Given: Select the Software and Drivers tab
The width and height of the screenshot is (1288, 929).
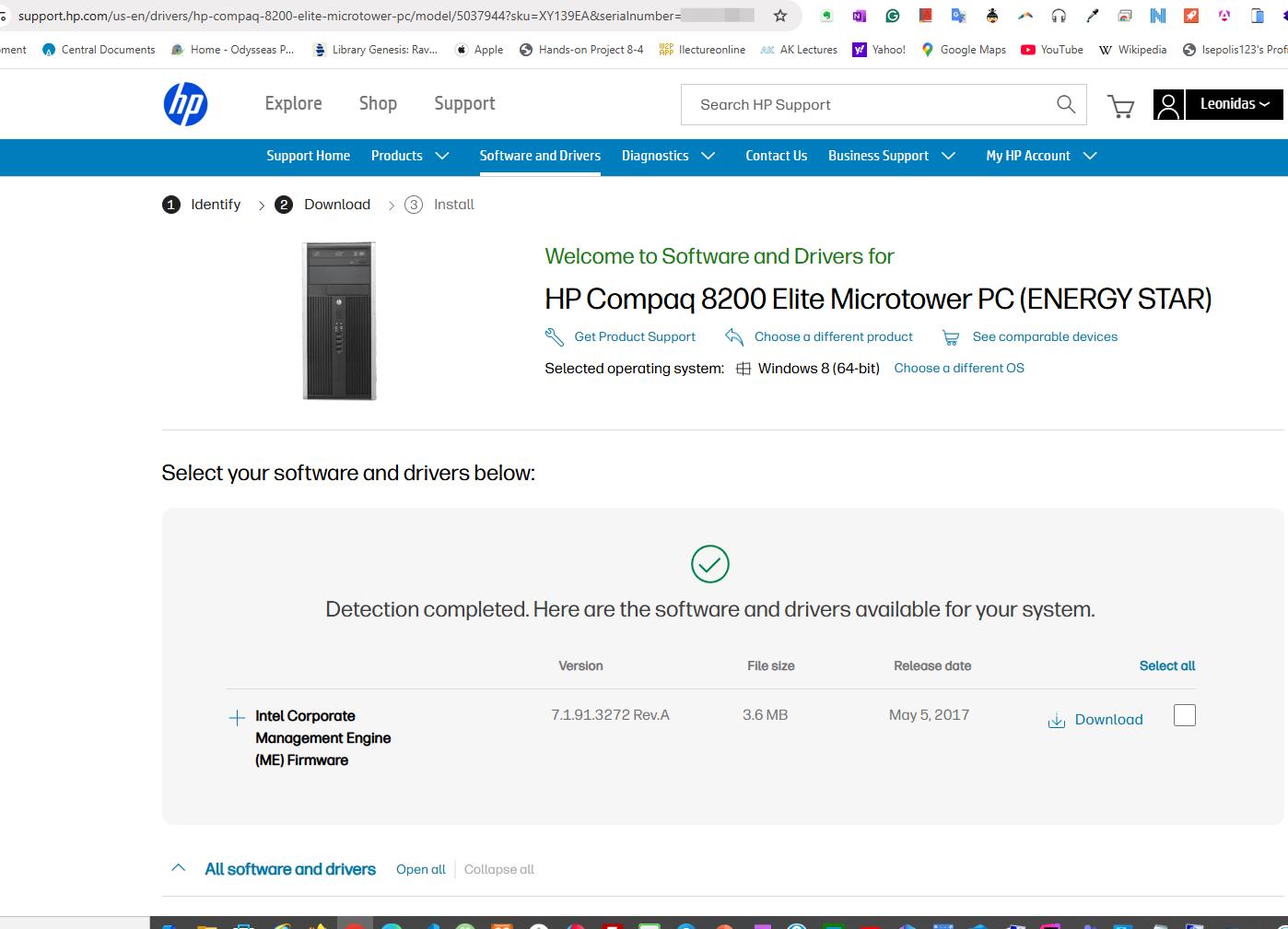Looking at the screenshot, I should pyautogui.click(x=540, y=156).
